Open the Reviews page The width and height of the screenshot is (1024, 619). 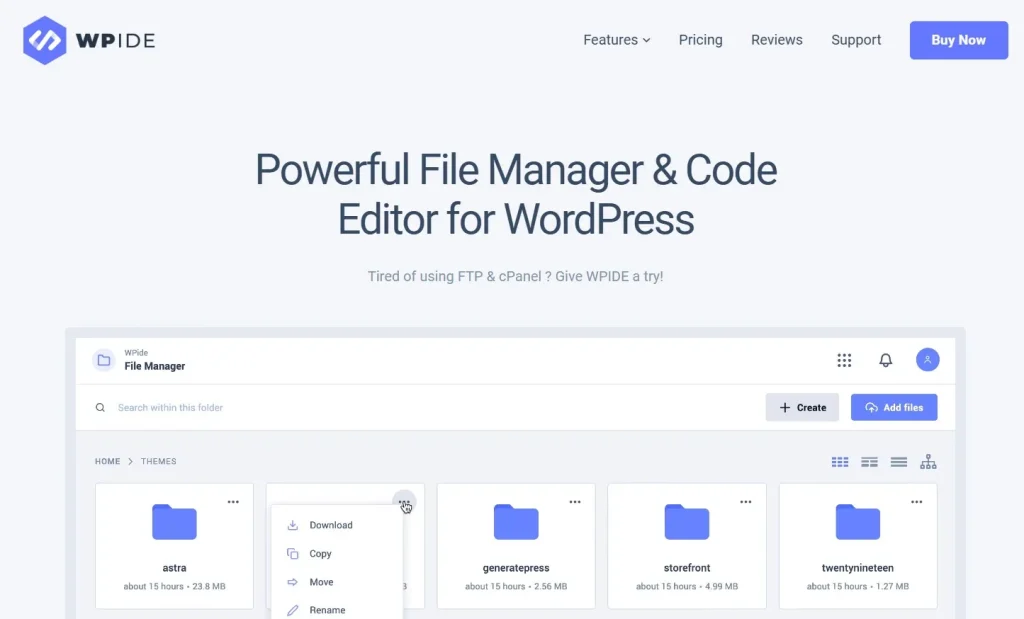[x=776, y=40]
